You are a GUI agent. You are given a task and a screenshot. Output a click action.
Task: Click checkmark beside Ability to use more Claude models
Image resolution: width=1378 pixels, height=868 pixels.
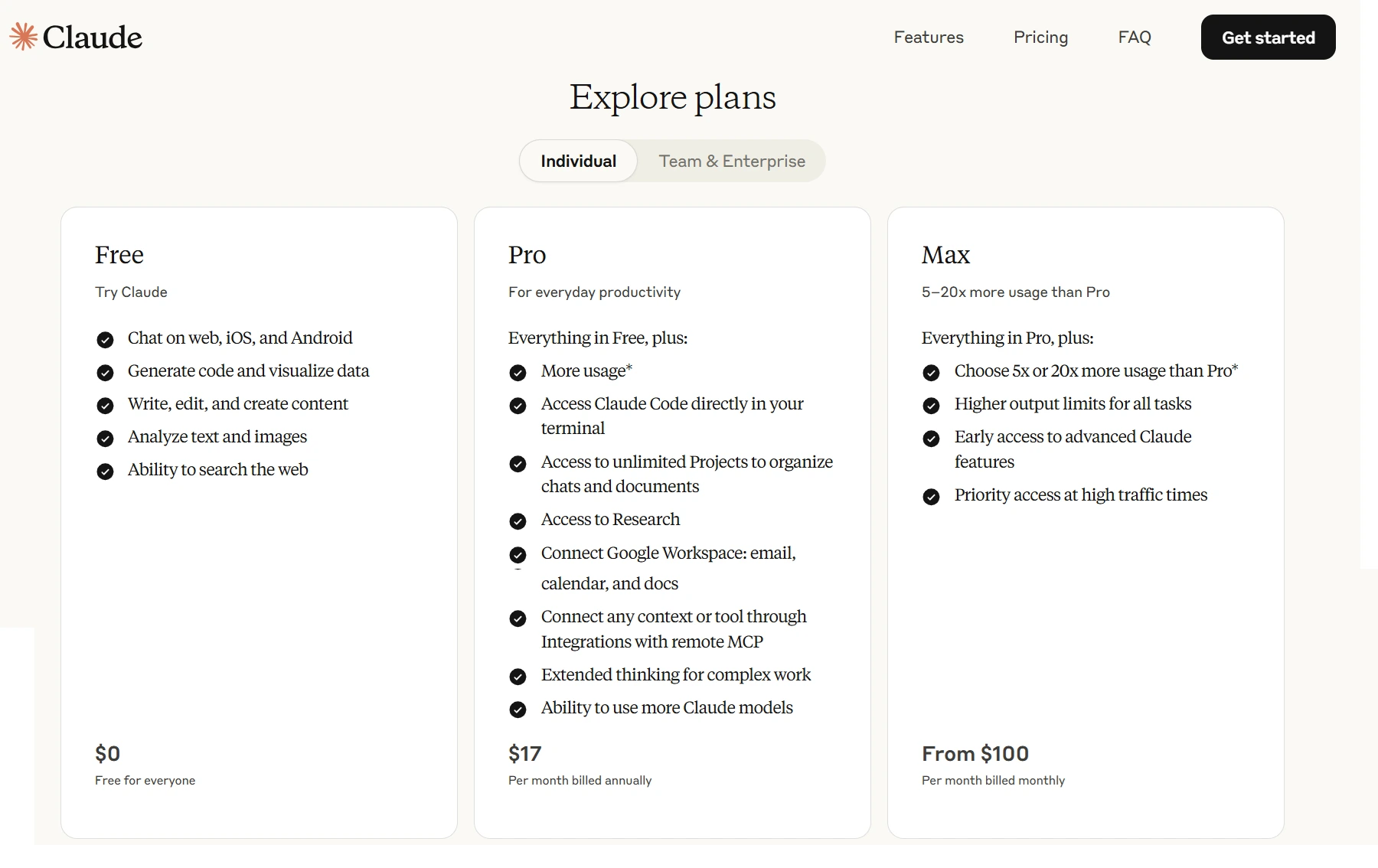click(518, 710)
